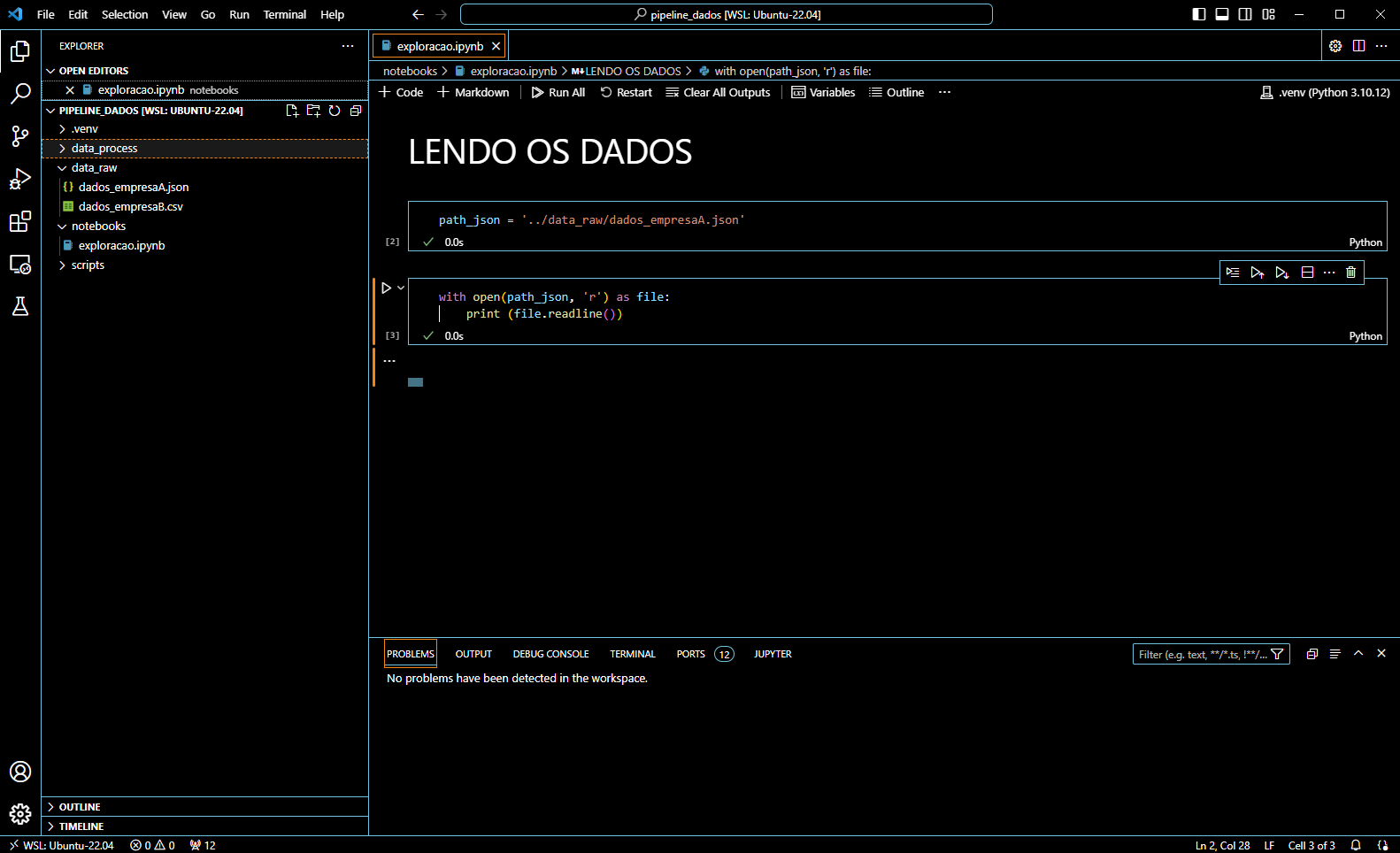Screen dimensions: 1400x853
Task: Open the Explorer view in activity bar
Action: (20, 51)
